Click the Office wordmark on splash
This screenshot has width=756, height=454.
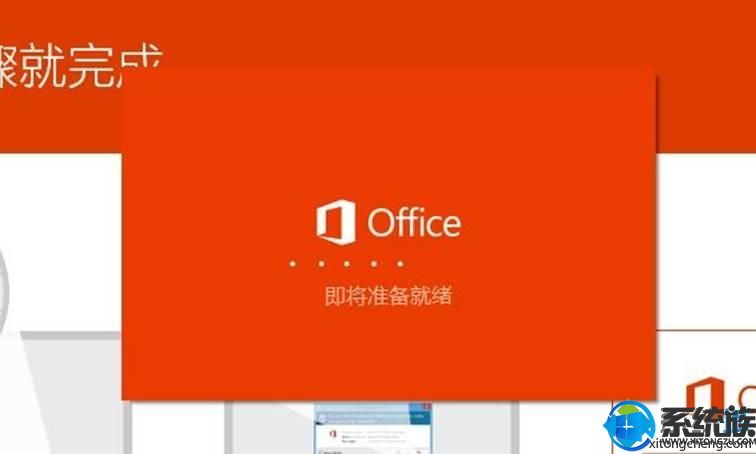[x=414, y=223]
